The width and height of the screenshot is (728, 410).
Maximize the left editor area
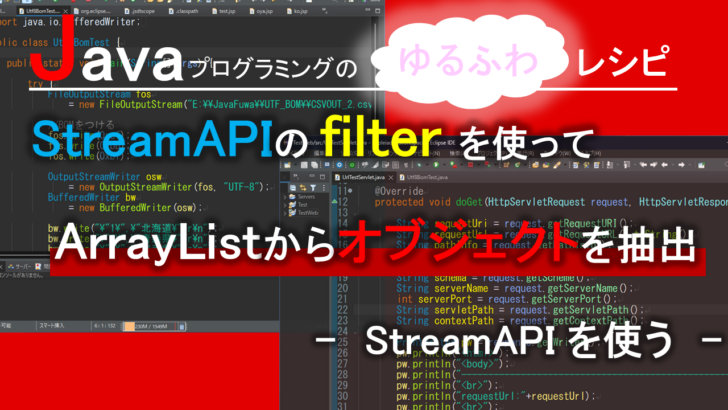(x=377, y=10)
